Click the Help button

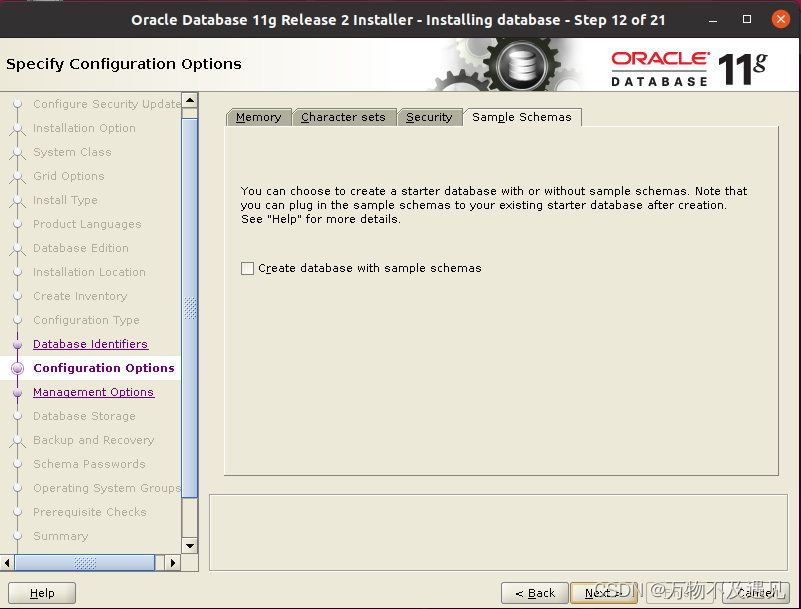(42, 593)
